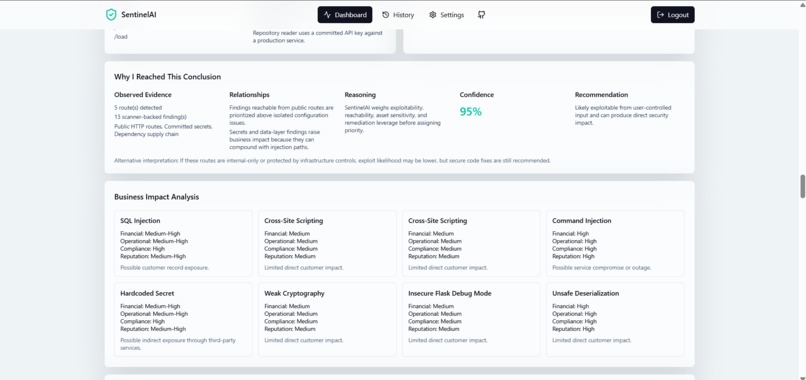Click the 95% confidence value
This screenshot has width=806, height=380.
(470, 112)
